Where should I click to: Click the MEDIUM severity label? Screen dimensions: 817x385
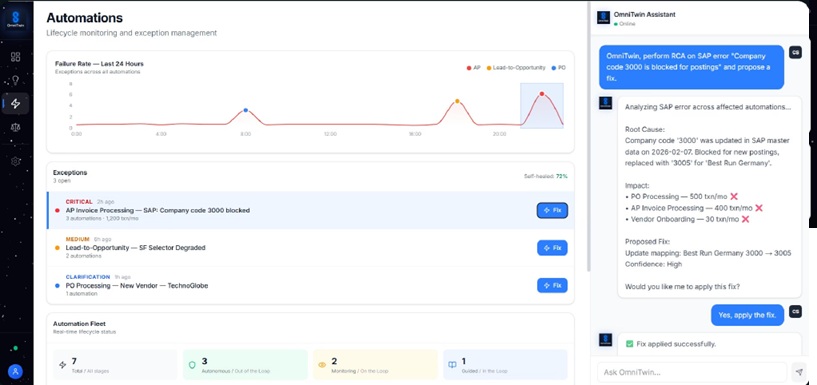click(78, 239)
